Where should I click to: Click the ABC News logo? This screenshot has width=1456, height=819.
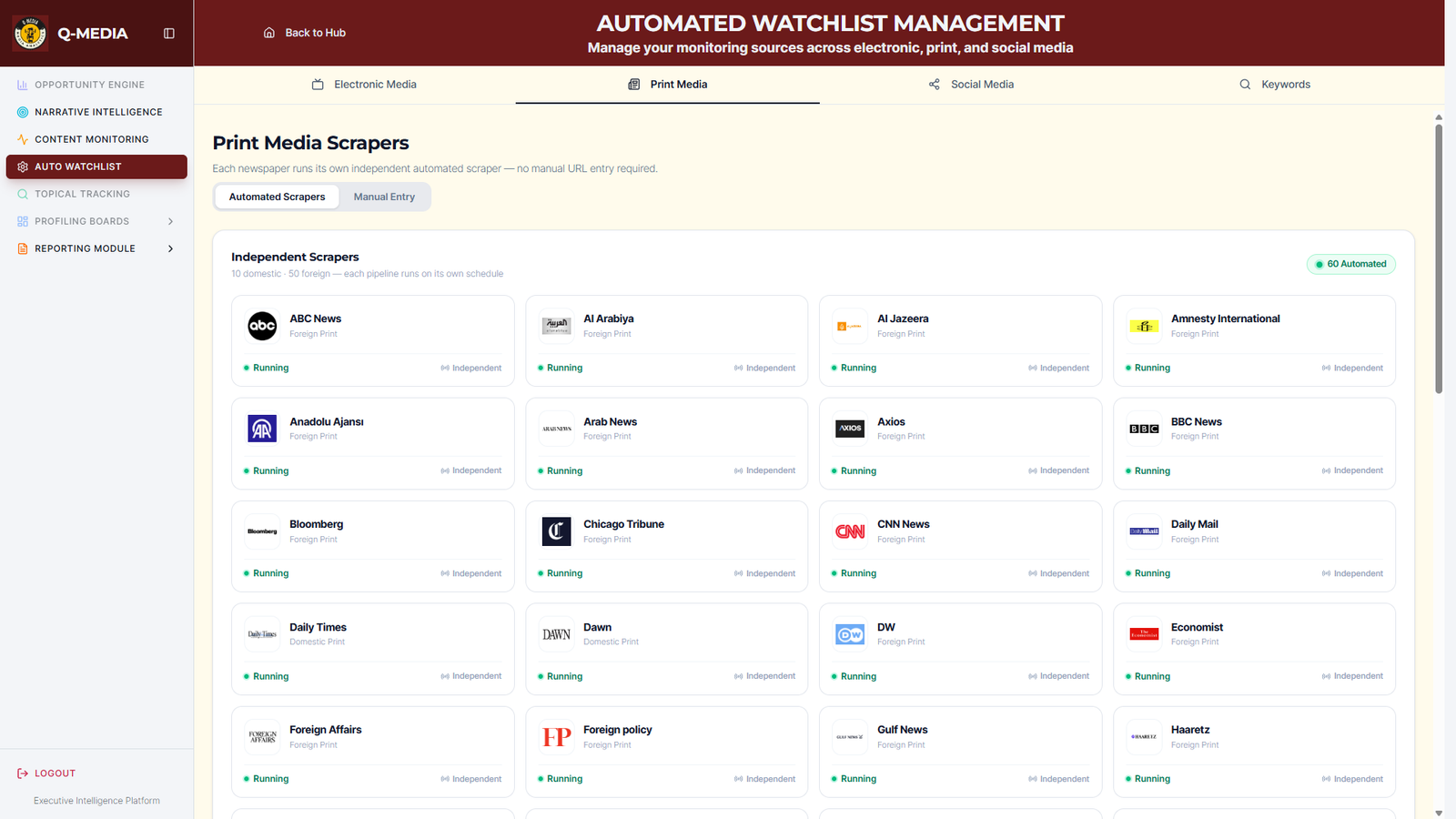tap(262, 326)
